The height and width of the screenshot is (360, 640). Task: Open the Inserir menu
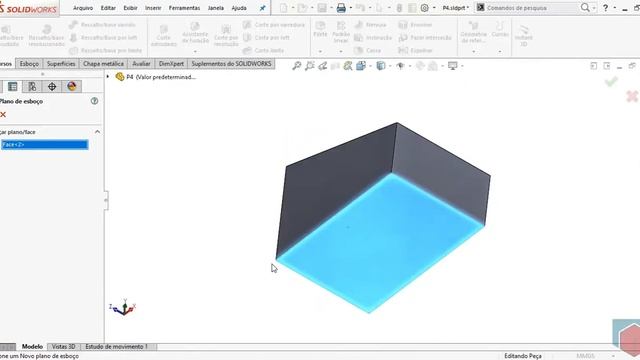[153, 8]
